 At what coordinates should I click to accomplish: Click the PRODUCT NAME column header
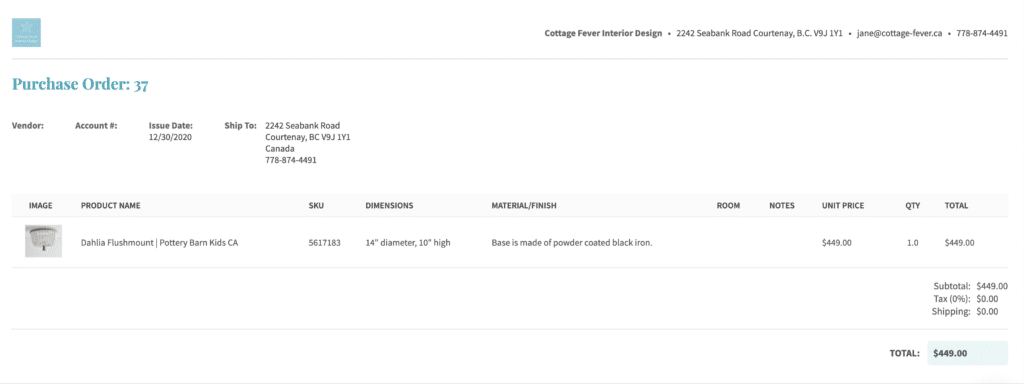click(110, 206)
